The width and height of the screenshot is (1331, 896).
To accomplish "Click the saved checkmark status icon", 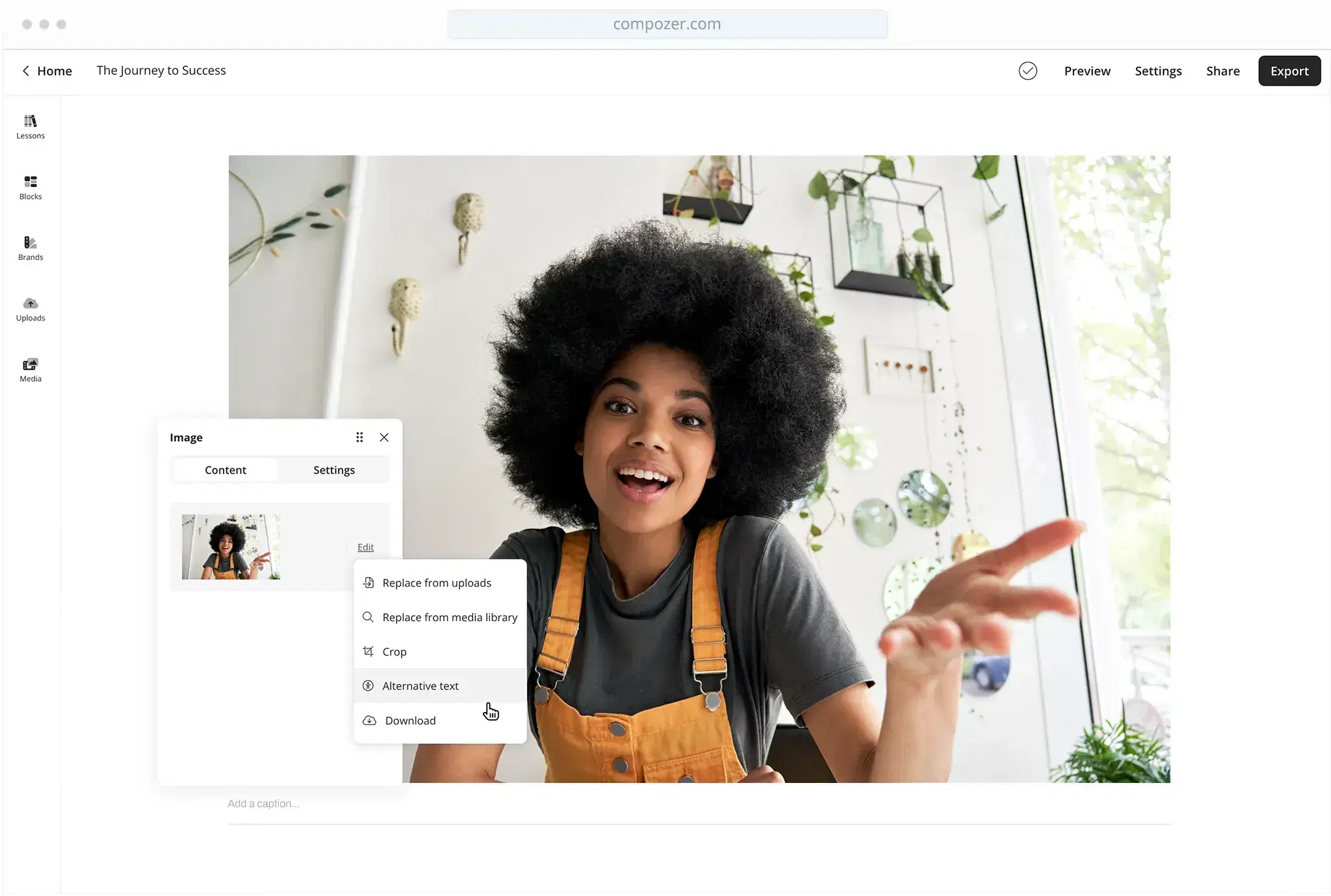I will (1027, 71).
